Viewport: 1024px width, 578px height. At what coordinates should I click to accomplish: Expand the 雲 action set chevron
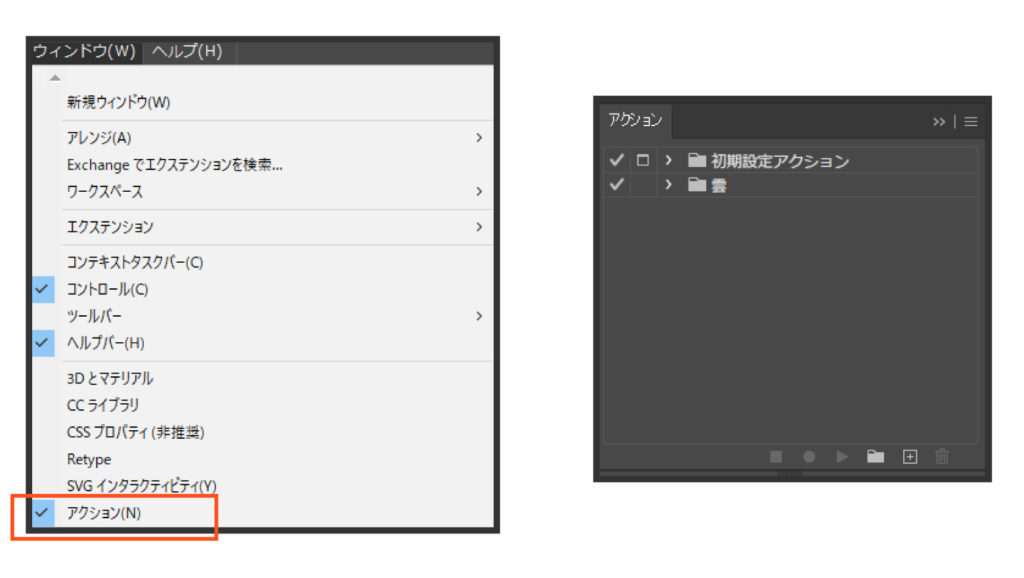[x=668, y=185]
